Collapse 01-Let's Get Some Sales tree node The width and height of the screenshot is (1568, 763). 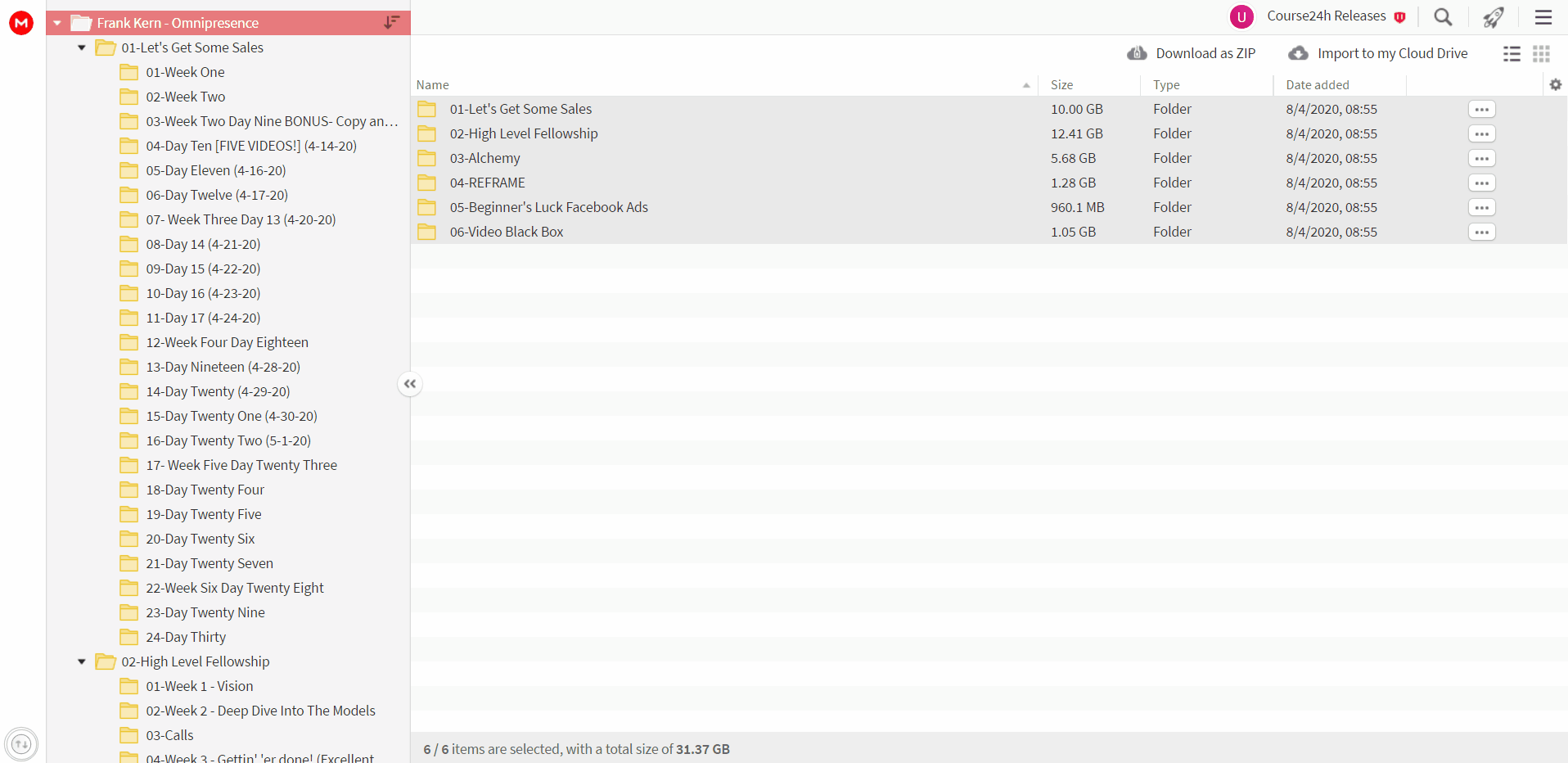click(x=82, y=47)
